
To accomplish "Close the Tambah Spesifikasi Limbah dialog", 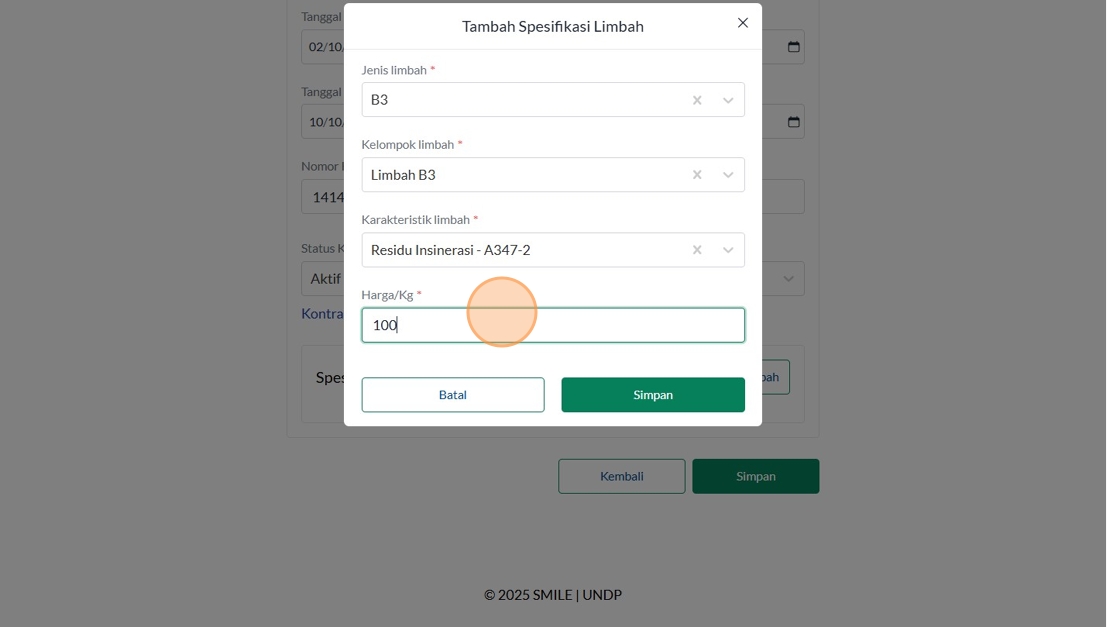I will (x=742, y=23).
